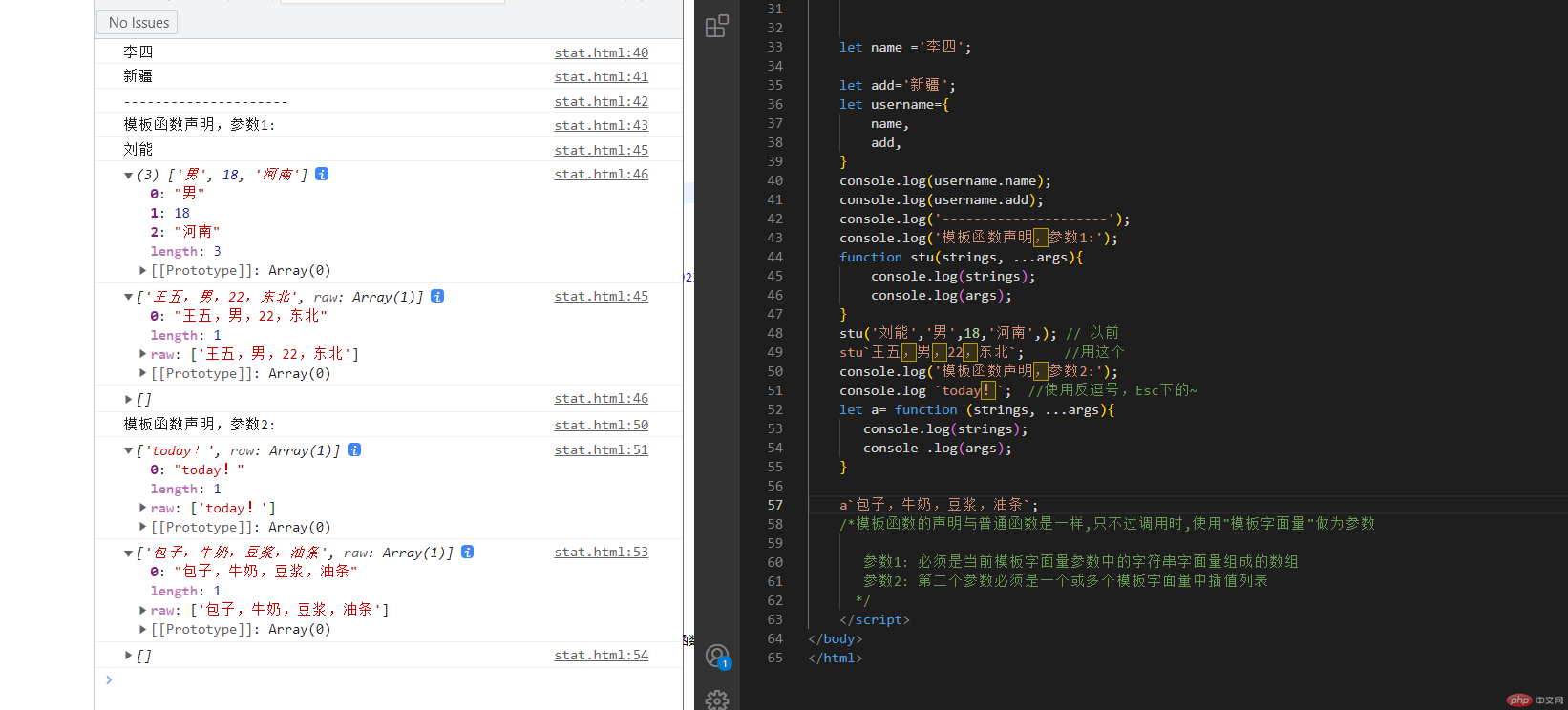Open source link stat.html:51

pyautogui.click(x=602, y=449)
